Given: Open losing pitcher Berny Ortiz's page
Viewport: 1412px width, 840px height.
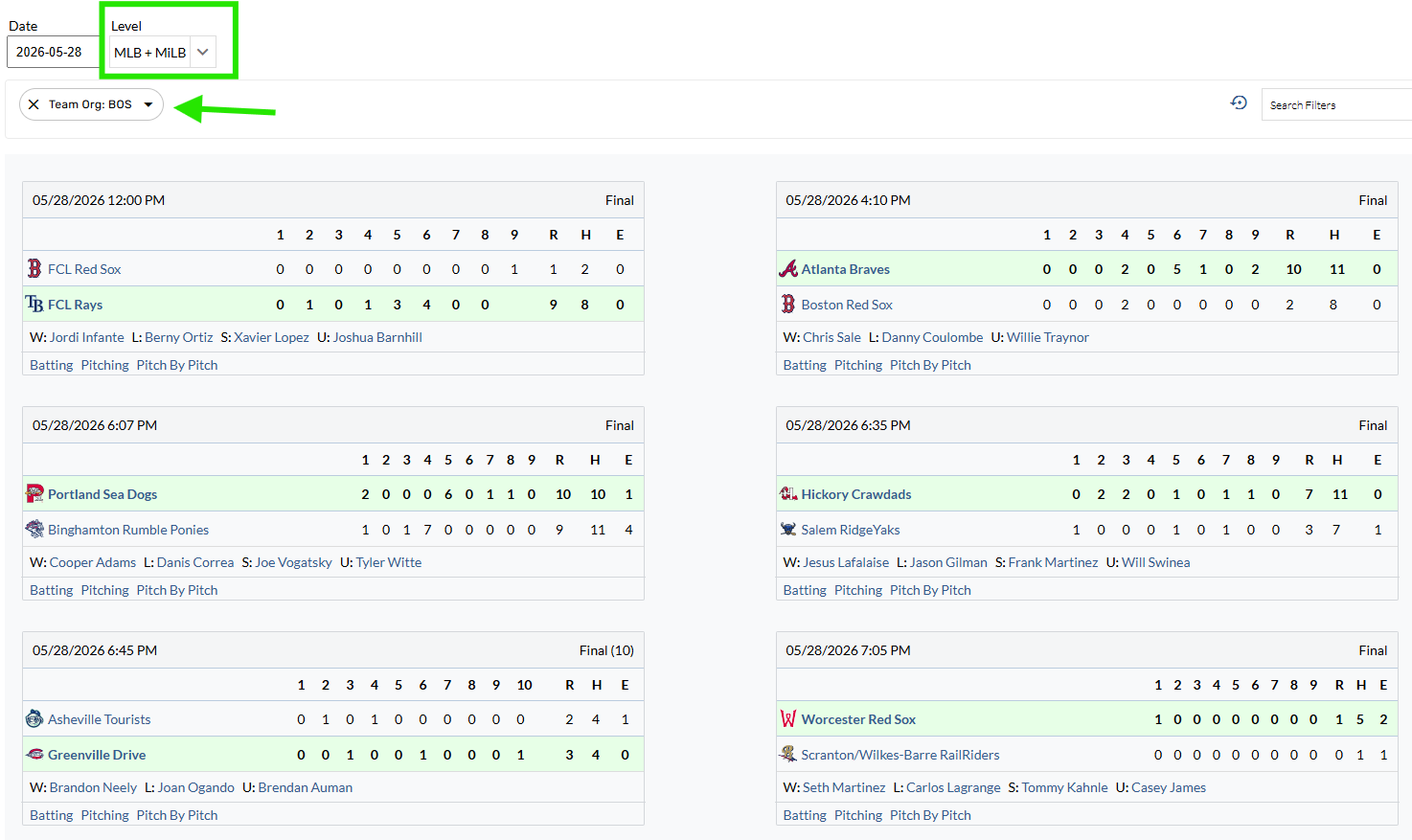Looking at the screenshot, I should click(179, 337).
